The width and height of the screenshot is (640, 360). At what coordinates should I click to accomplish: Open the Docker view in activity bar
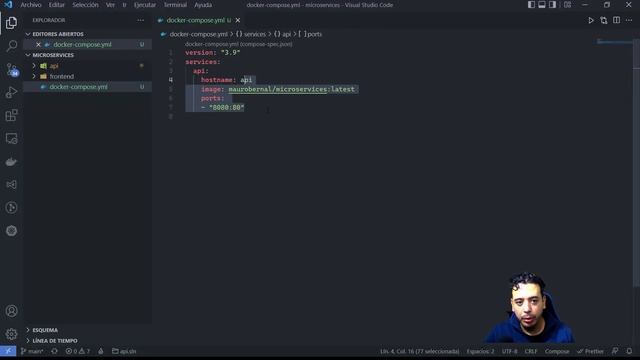pos(11,162)
